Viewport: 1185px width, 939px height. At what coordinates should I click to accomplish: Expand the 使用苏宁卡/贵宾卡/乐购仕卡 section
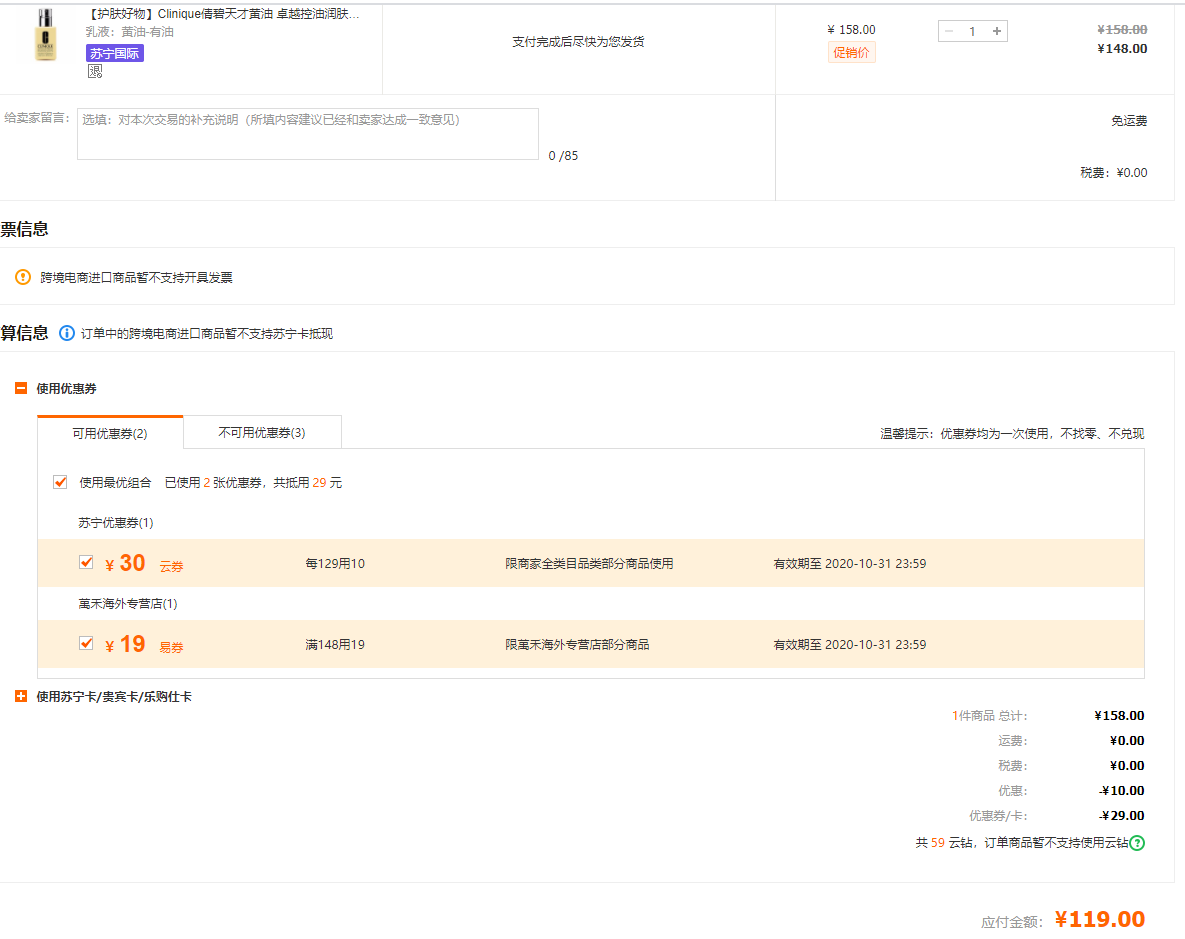point(21,696)
